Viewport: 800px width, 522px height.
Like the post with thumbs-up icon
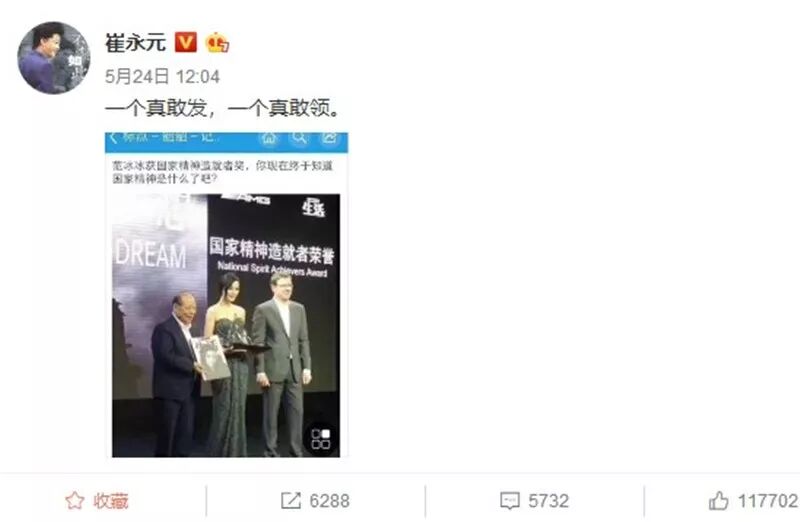(718, 501)
